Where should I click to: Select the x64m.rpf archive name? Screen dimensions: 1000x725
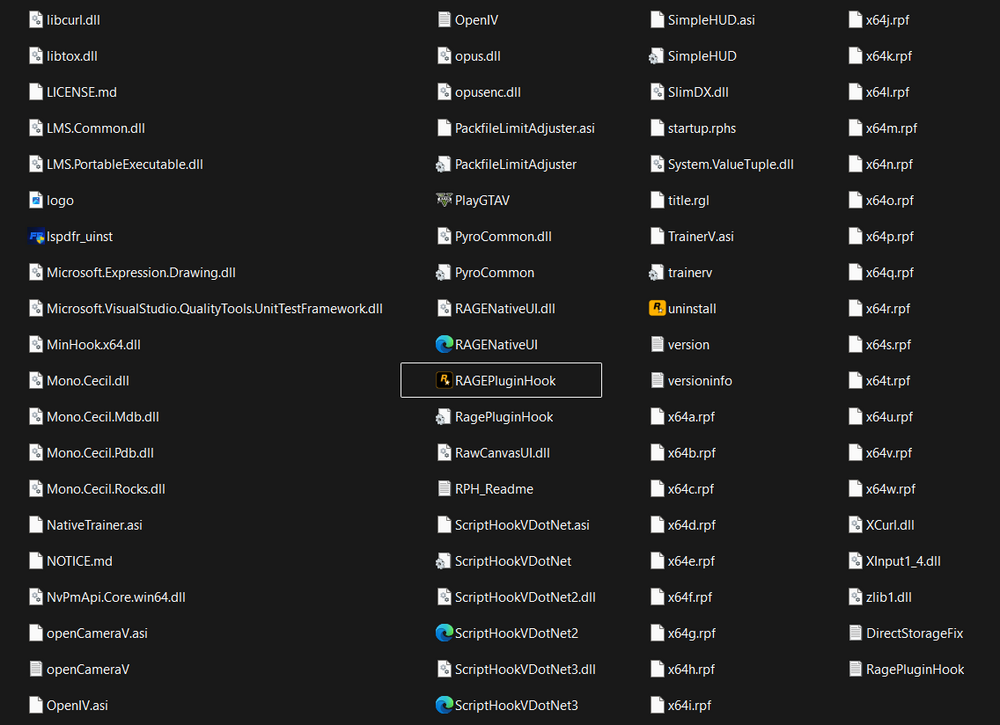[892, 128]
